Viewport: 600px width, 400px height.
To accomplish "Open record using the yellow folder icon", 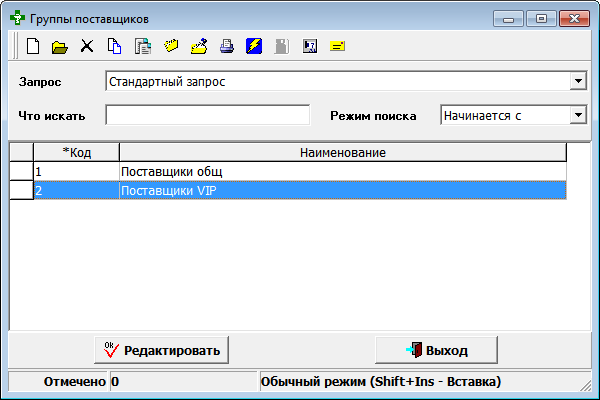I will coord(59,47).
